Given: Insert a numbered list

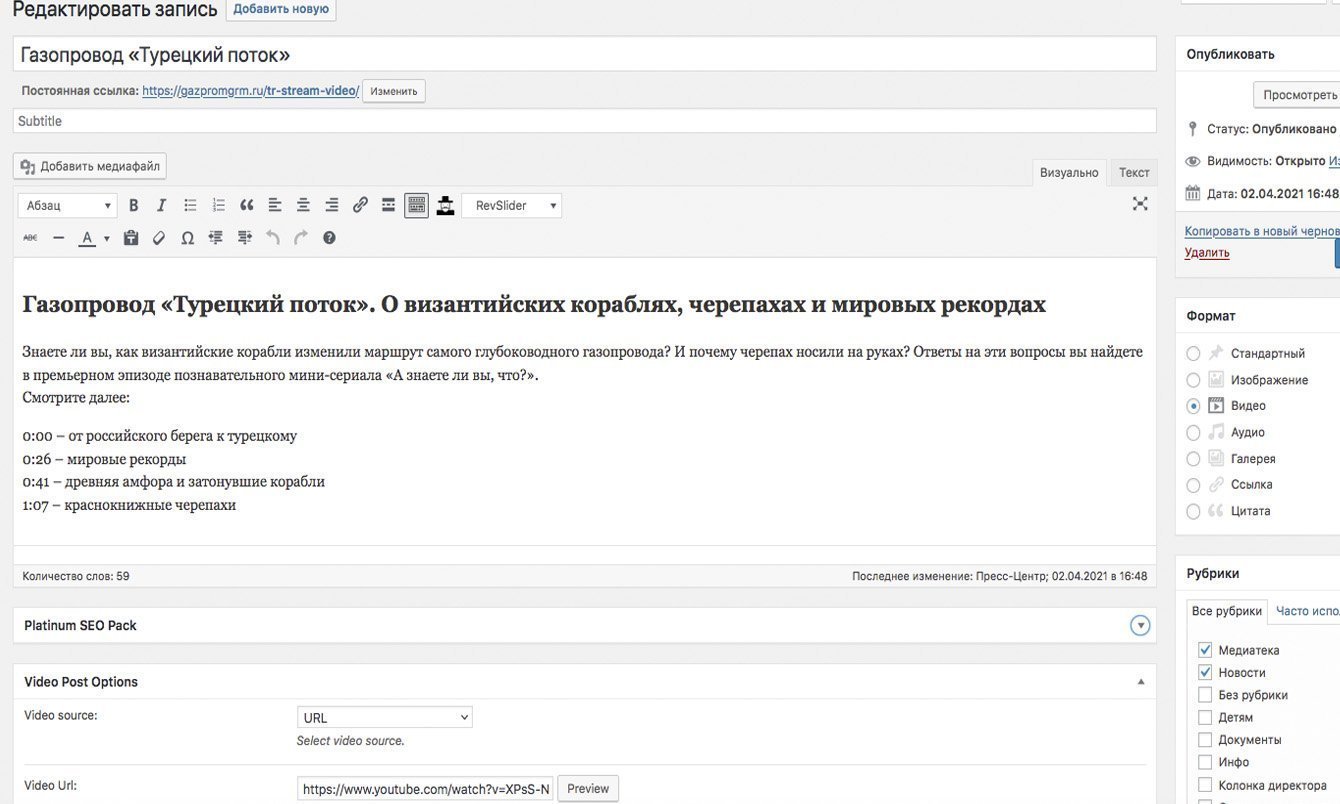Looking at the screenshot, I should [218, 205].
